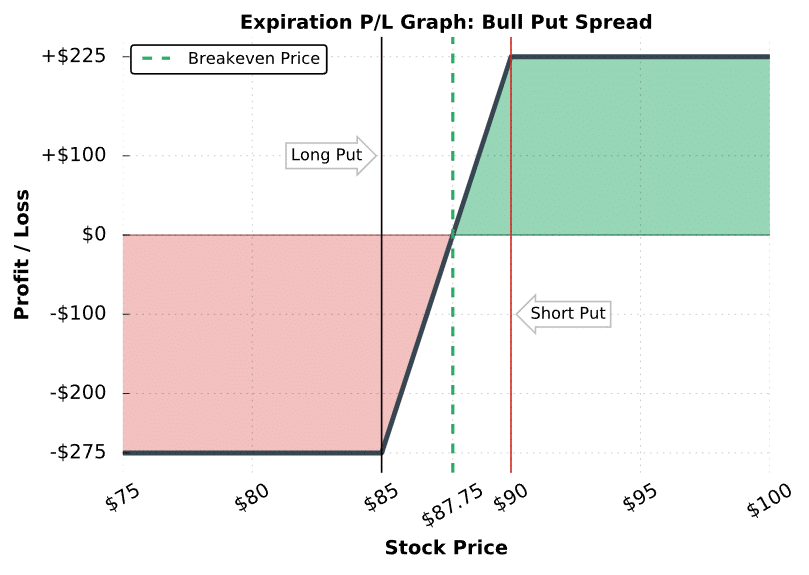The height and width of the screenshot is (575, 809).
Task: Click the $87.75 breakeven axis label
Action: (x=452, y=506)
